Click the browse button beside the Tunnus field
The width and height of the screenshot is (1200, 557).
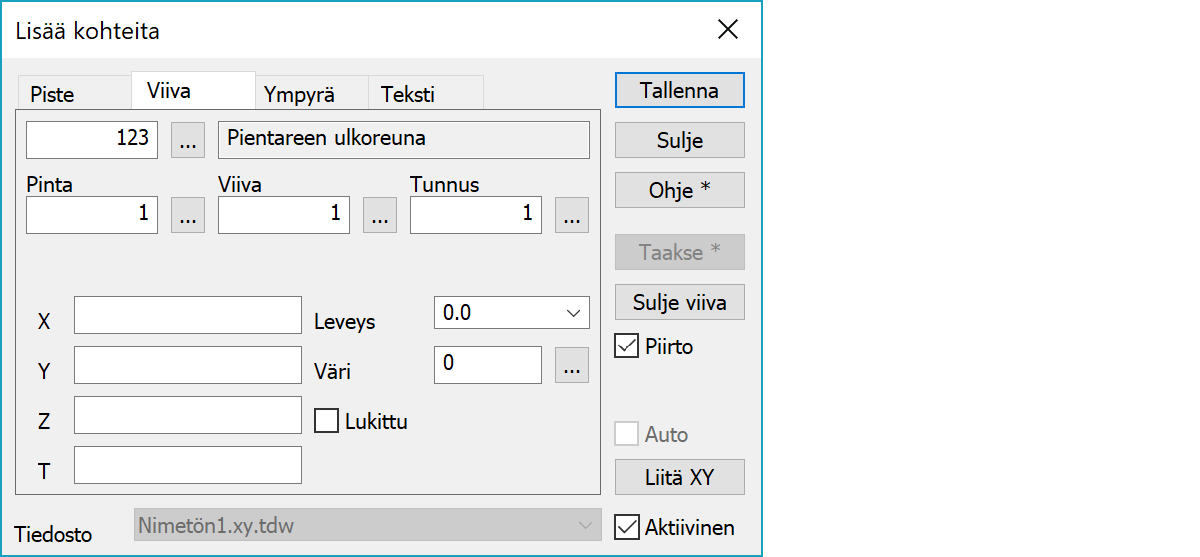coord(572,215)
